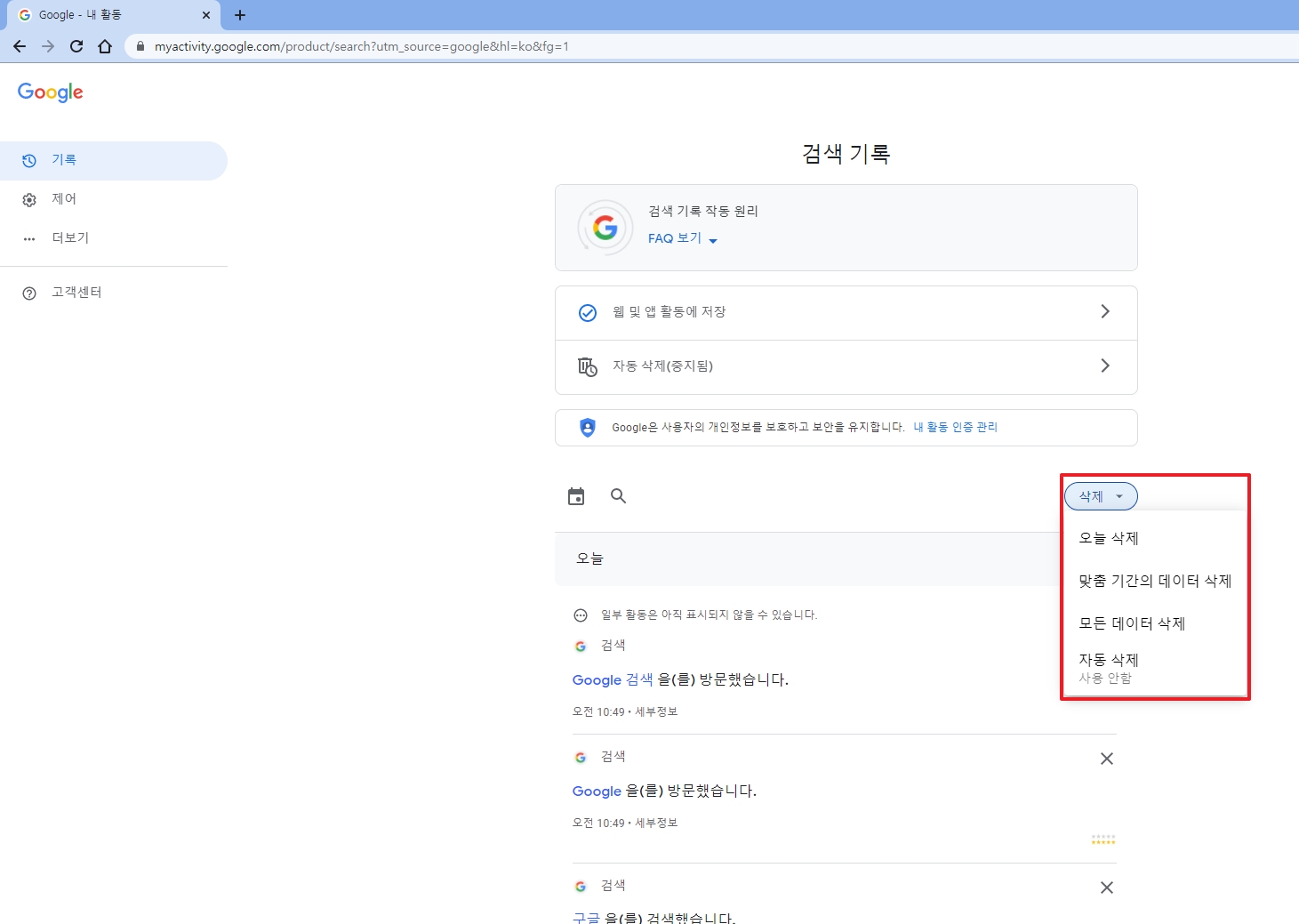Click the auto-delete trash clock icon

pos(588,366)
